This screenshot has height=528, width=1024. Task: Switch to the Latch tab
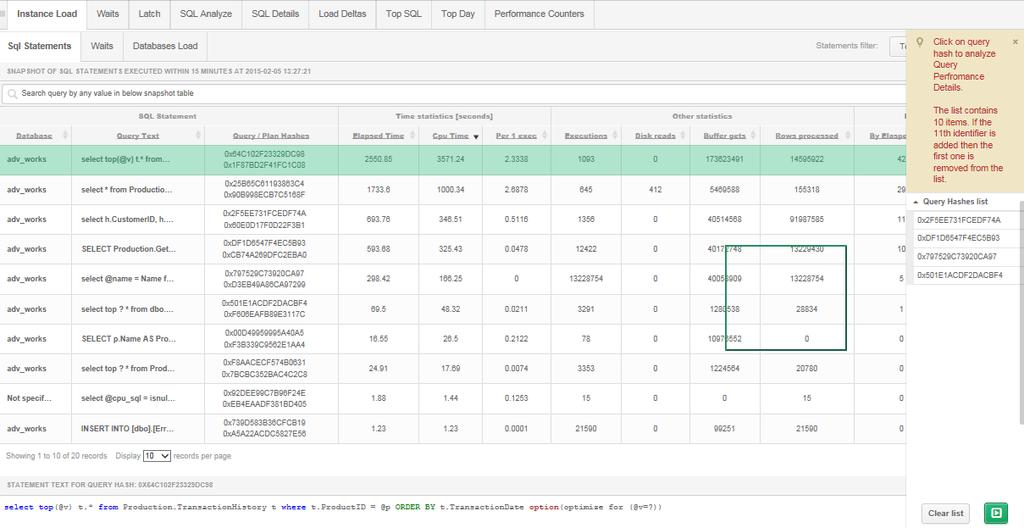(149, 14)
